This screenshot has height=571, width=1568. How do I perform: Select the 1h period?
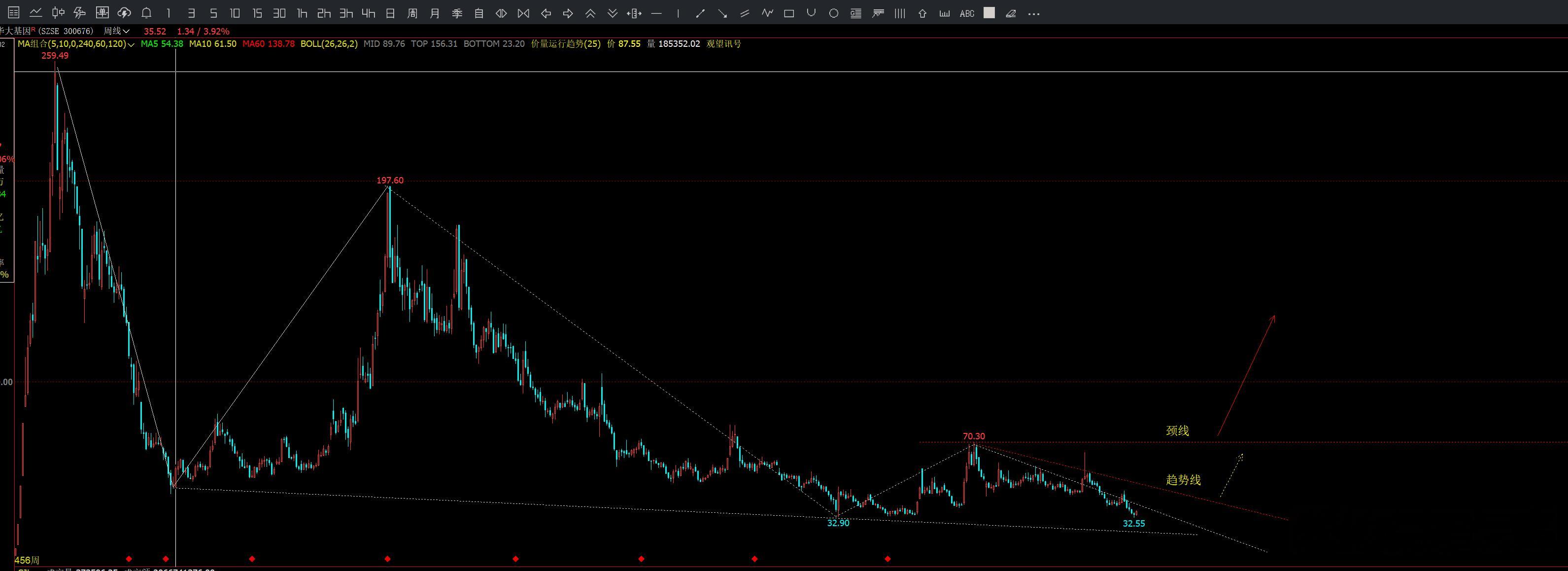(302, 13)
